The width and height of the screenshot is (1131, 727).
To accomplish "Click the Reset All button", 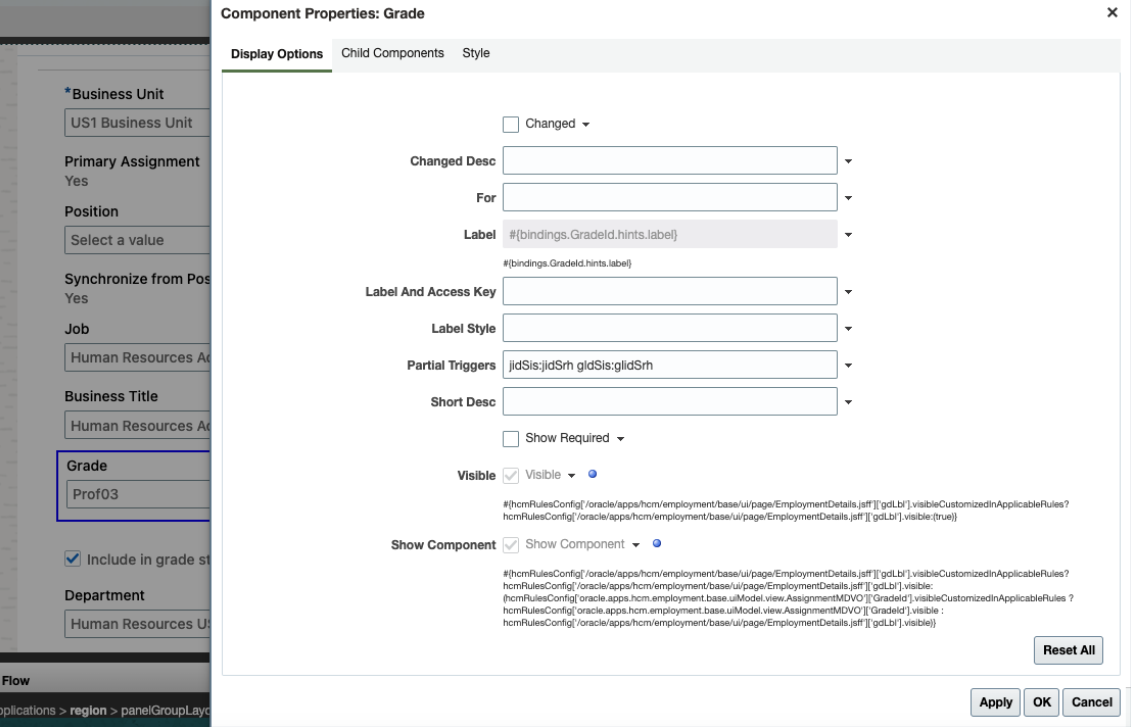I will pos(1068,650).
